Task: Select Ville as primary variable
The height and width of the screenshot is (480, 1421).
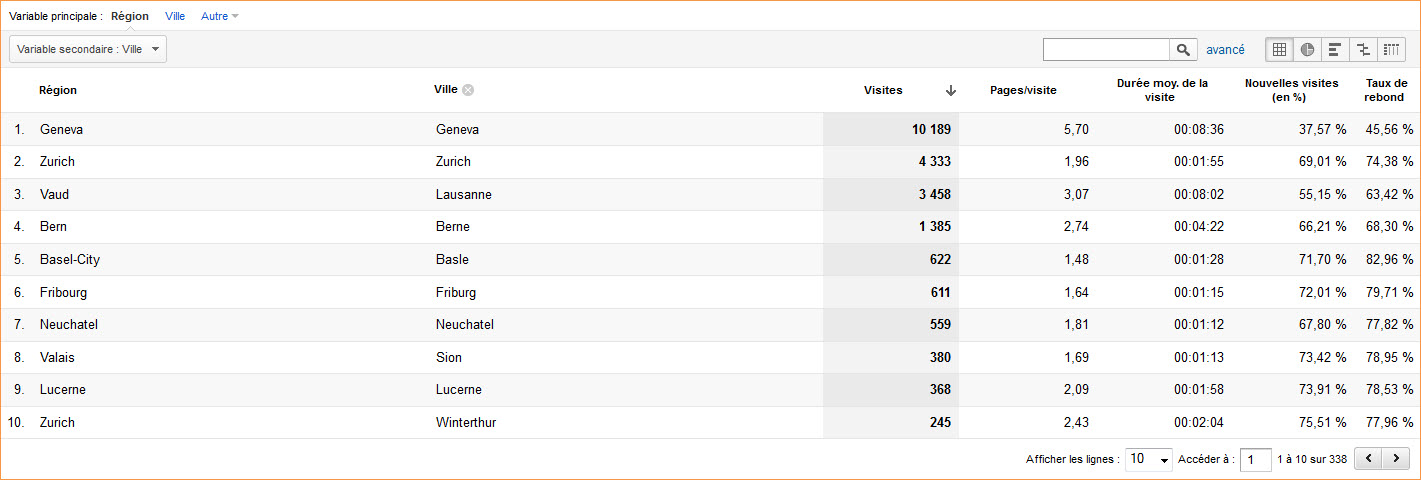Action: point(175,16)
